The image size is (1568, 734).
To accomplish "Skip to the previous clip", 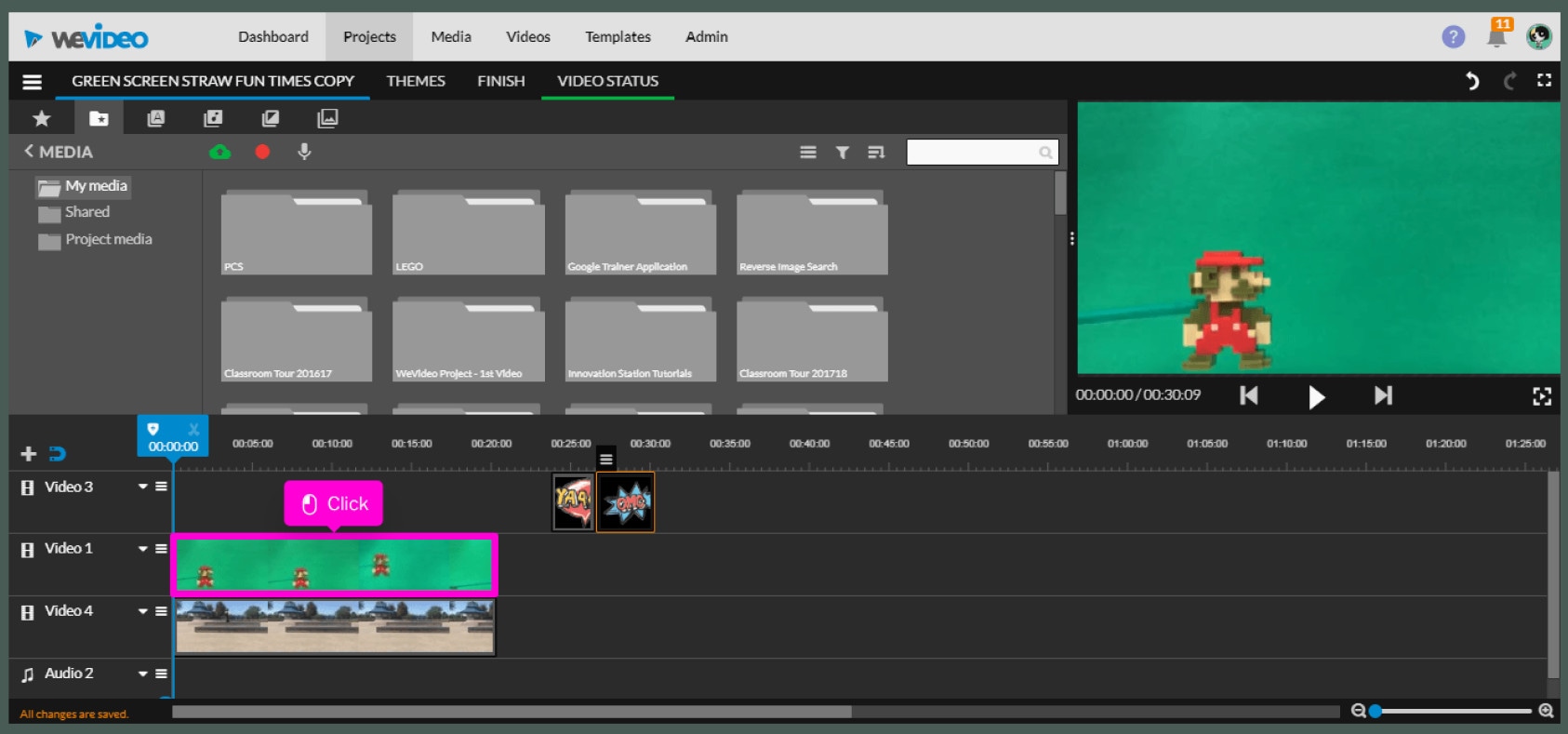I will 1249,395.
